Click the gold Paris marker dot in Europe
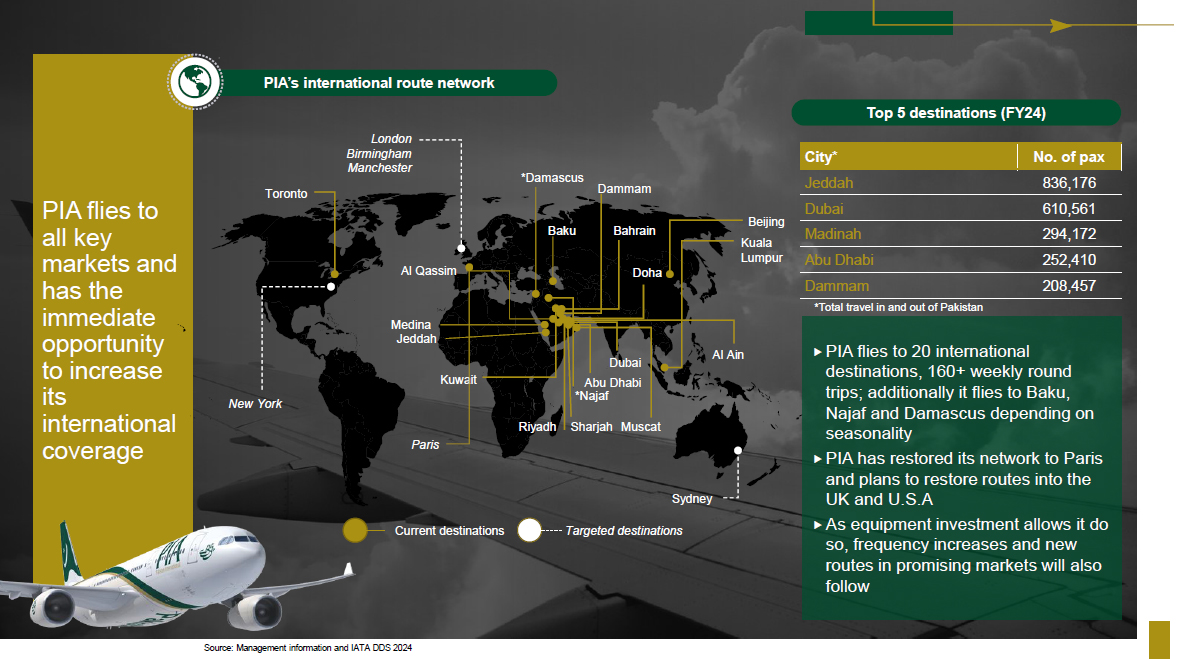The width and height of the screenshot is (1177, 659). click(x=468, y=267)
